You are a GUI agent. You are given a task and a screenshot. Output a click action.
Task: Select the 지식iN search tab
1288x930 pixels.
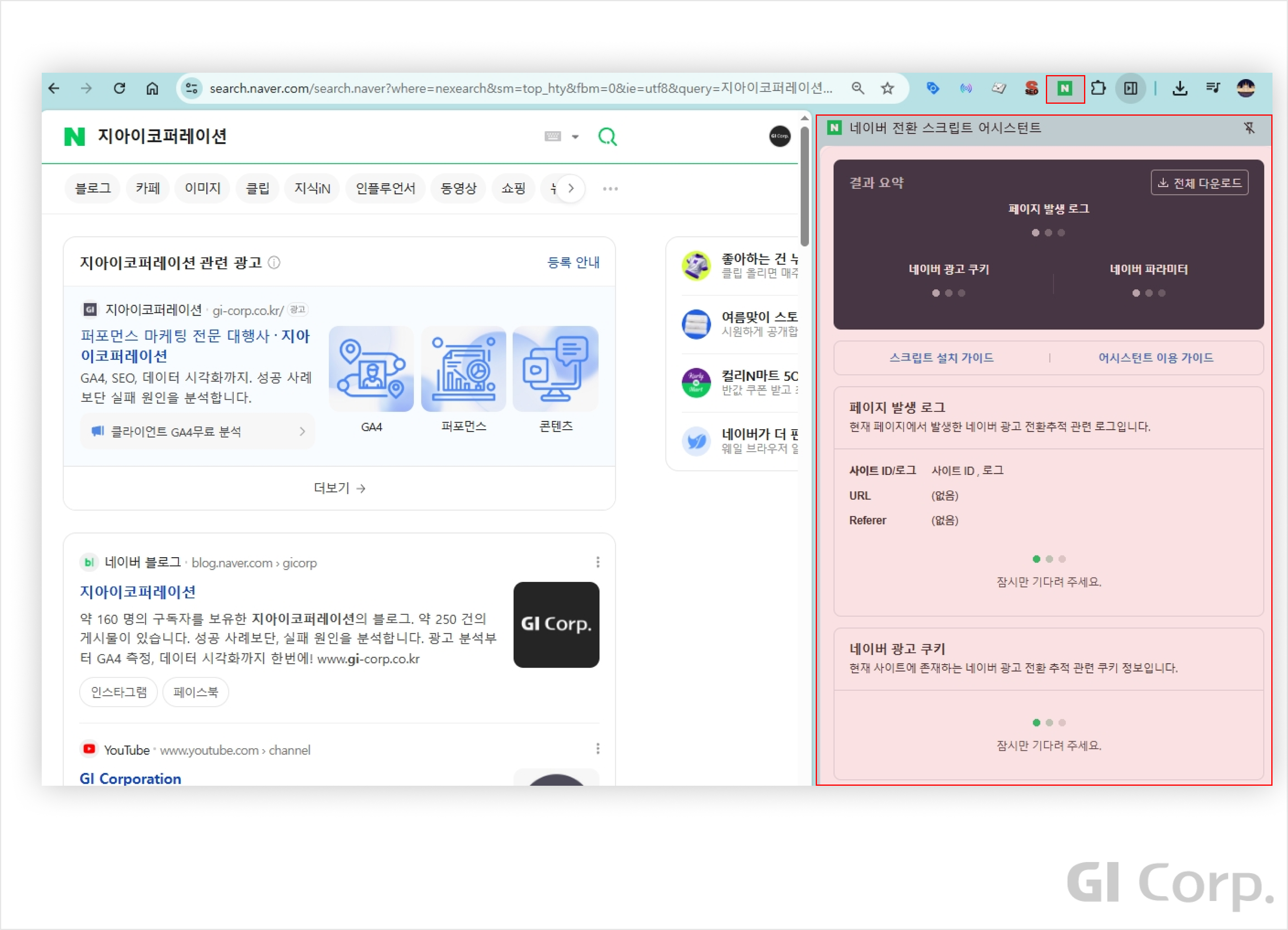tap(312, 188)
